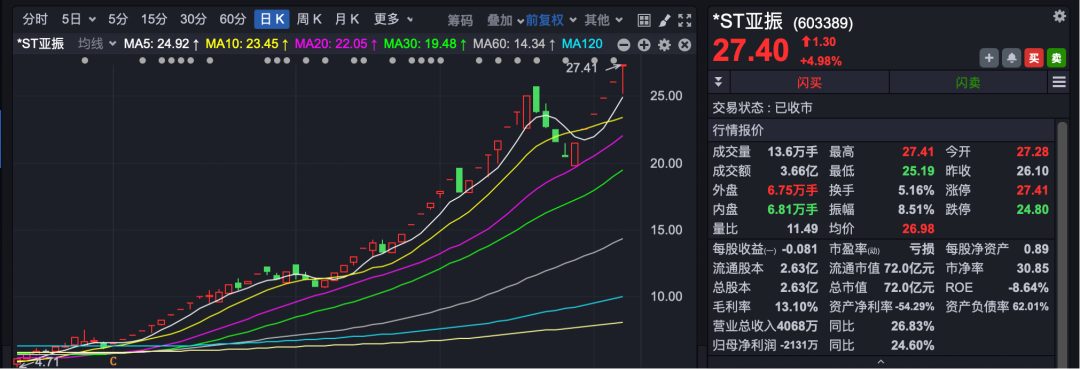Screen dimensions: 1080x369
Task: Toggle the MA10 yellow line label
Action: pos(248,44)
